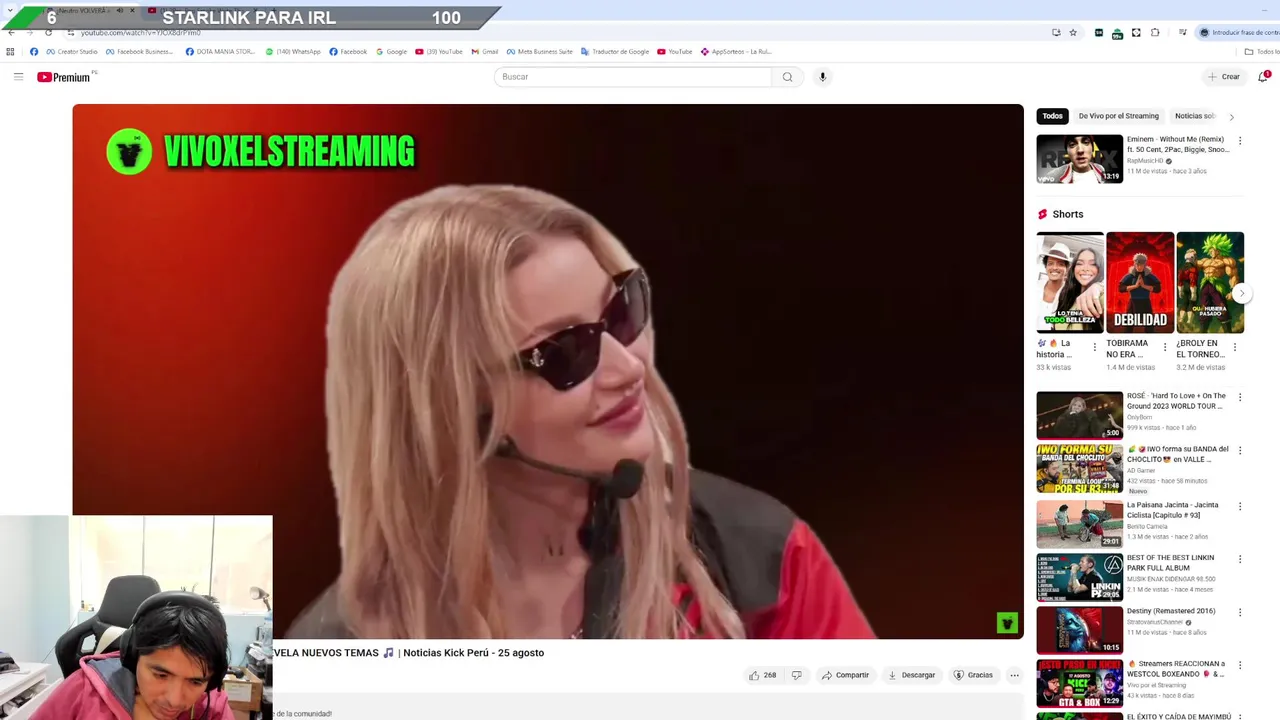Screen dimensions: 1280x720
Task: Click the Compartir button
Action: [846, 675]
